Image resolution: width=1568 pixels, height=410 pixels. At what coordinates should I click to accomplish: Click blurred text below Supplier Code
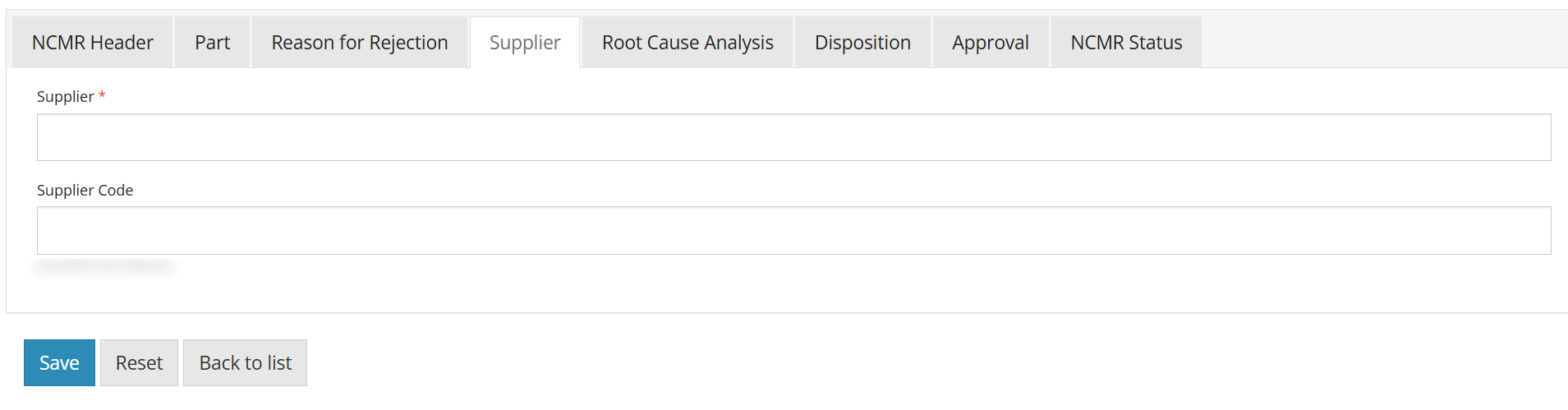[x=103, y=266]
